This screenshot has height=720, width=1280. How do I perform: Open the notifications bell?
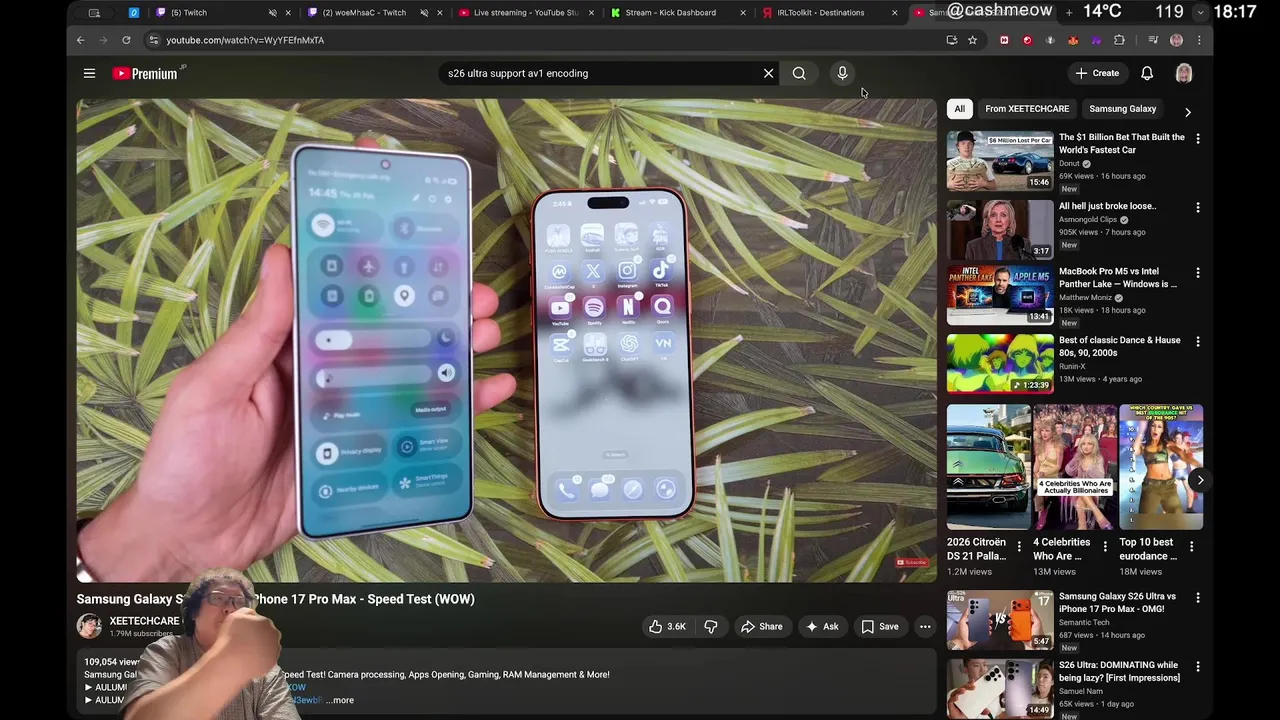1147,73
